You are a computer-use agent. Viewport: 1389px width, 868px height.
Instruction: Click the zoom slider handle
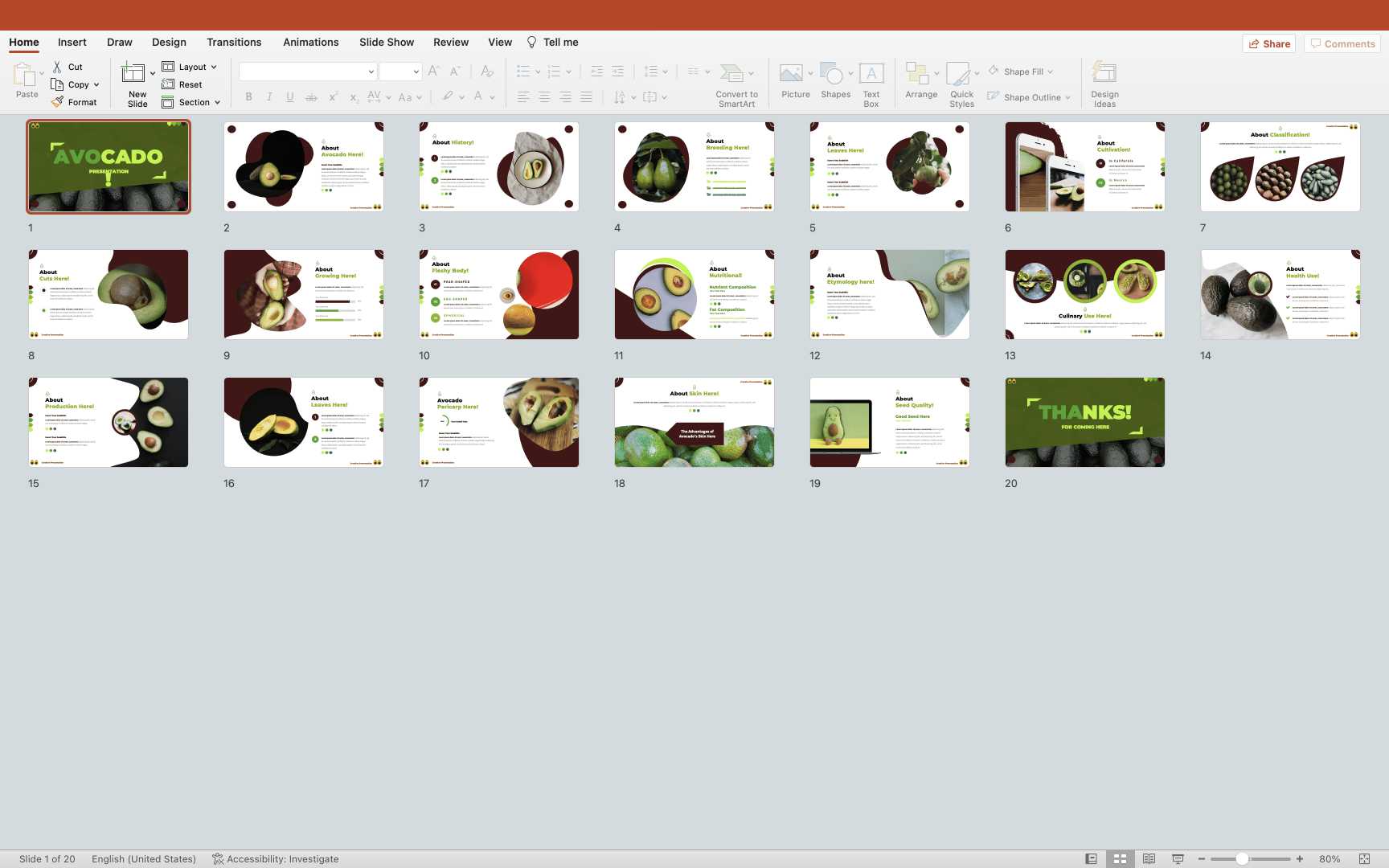(x=1242, y=858)
